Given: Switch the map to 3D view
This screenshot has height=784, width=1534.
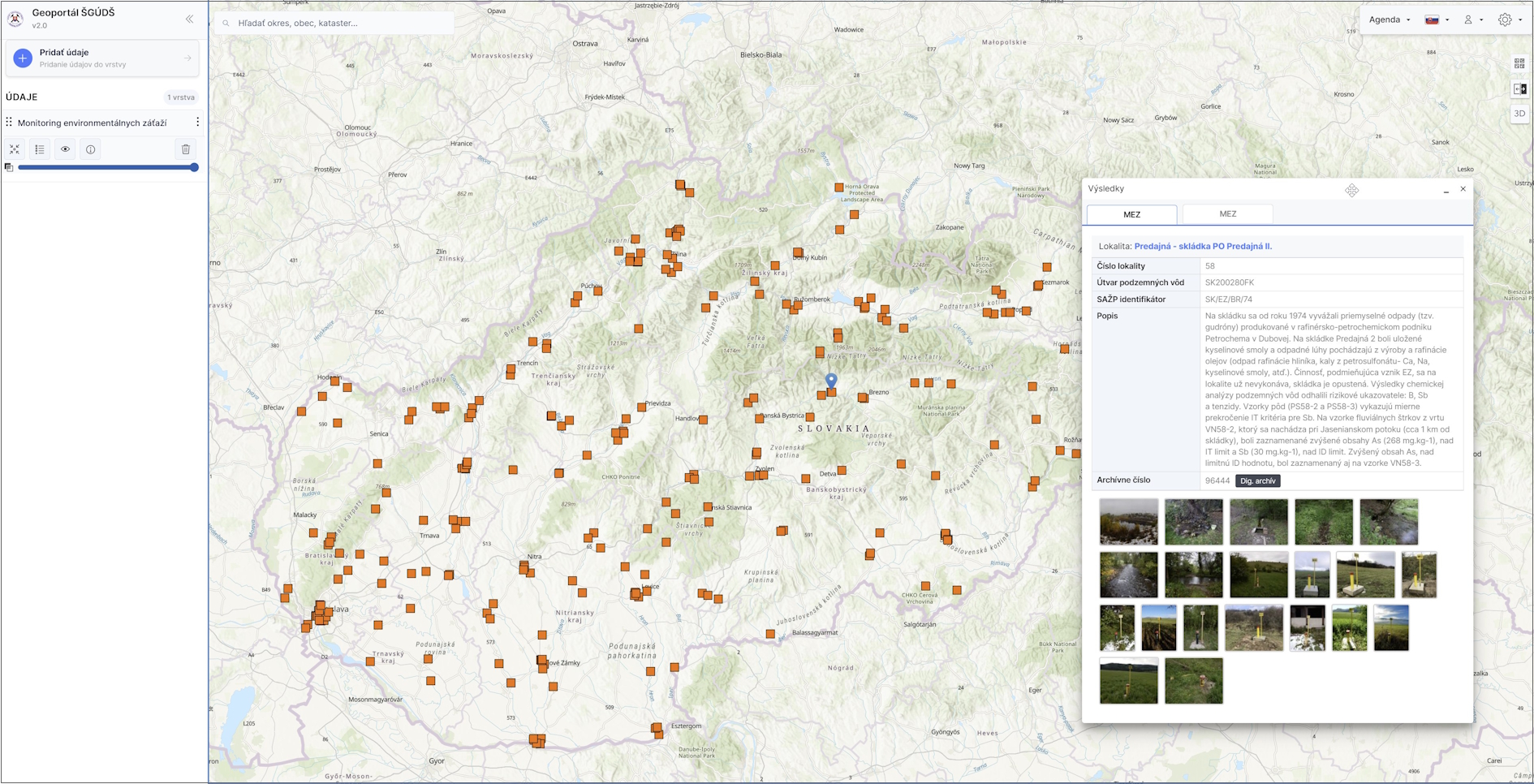Looking at the screenshot, I should pyautogui.click(x=1519, y=114).
